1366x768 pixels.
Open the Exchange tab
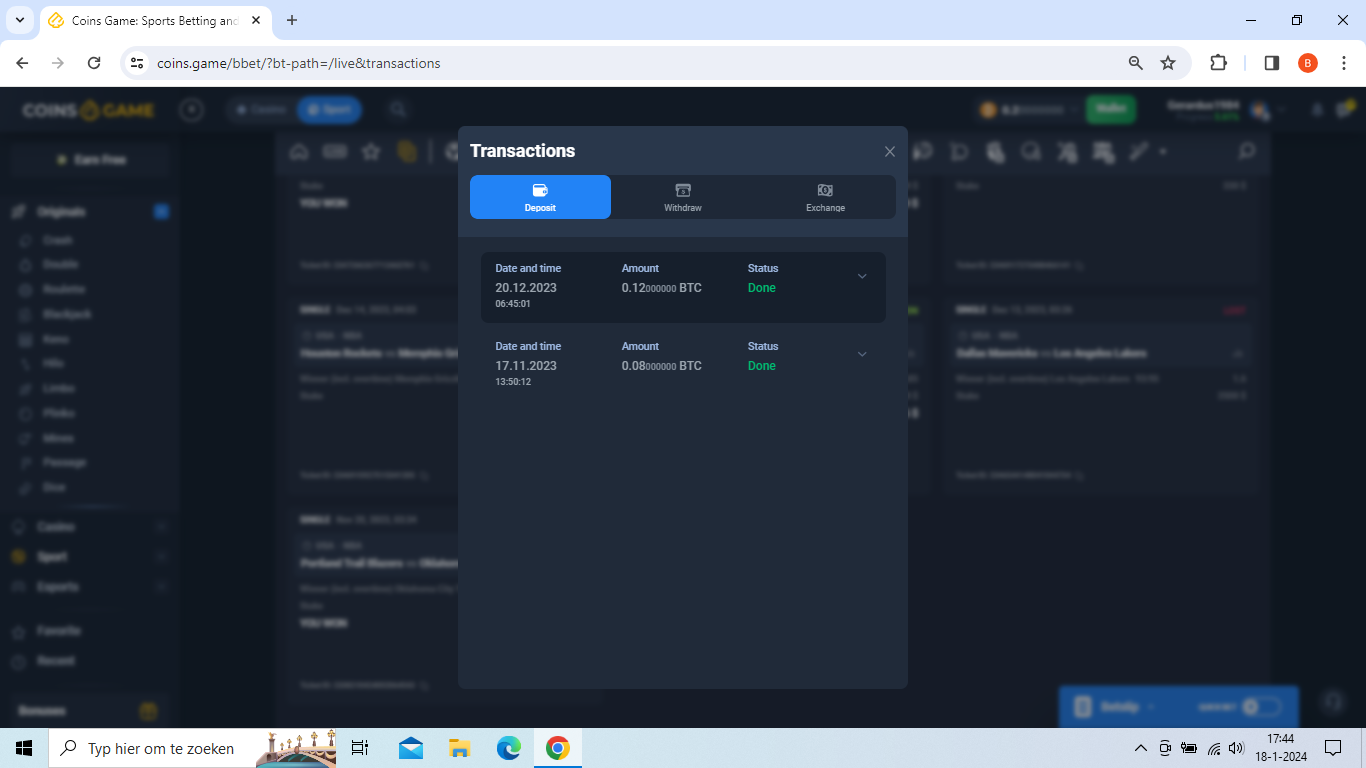tap(825, 197)
